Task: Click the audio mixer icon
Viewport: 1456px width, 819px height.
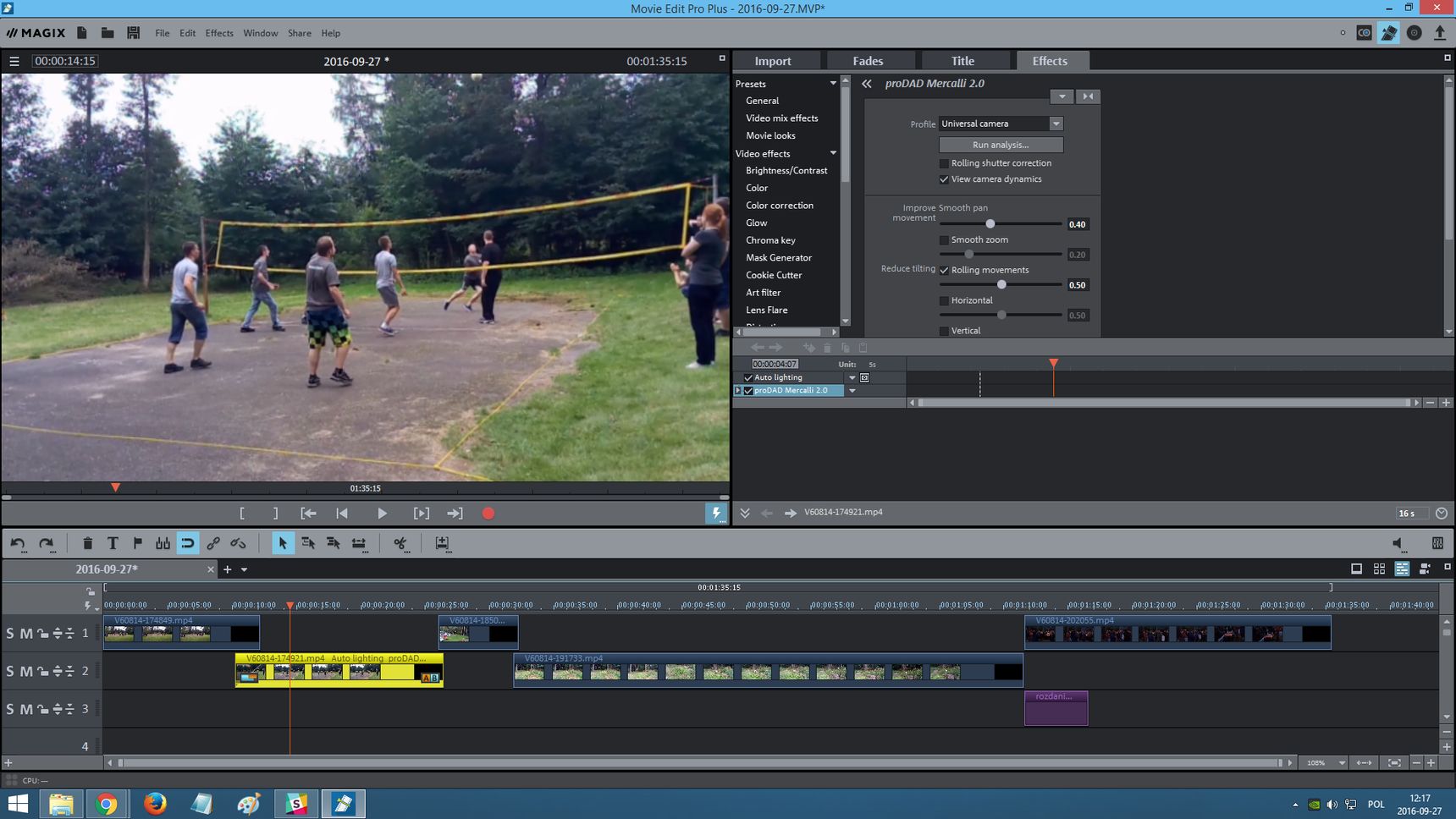Action: click(1437, 543)
